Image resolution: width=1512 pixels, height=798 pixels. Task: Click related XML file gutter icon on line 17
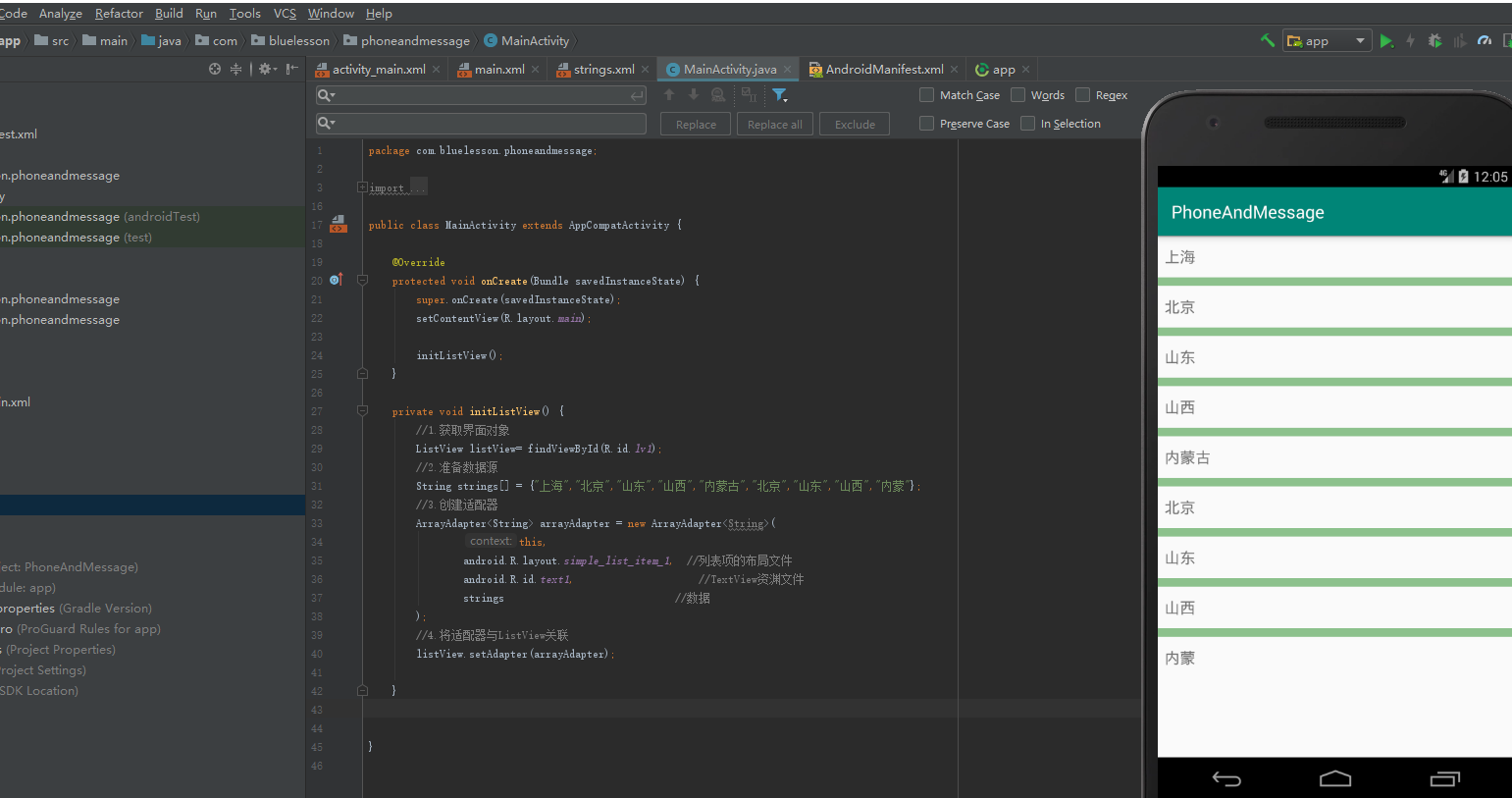[x=339, y=225]
